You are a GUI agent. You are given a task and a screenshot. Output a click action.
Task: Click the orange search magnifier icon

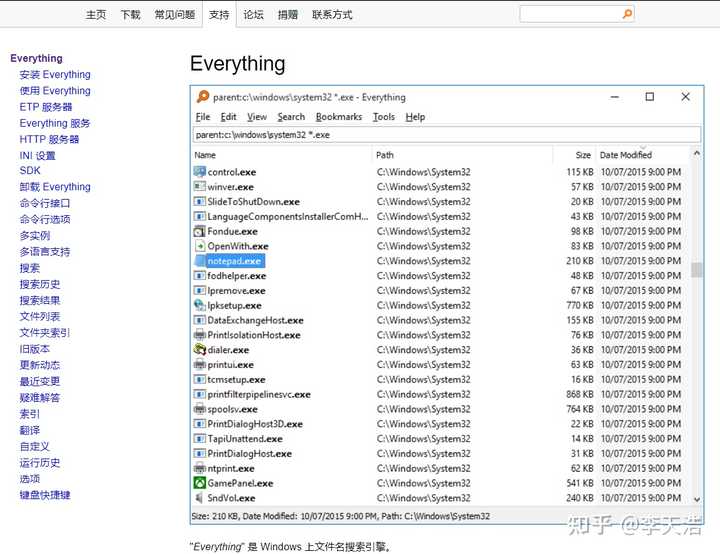(x=627, y=14)
